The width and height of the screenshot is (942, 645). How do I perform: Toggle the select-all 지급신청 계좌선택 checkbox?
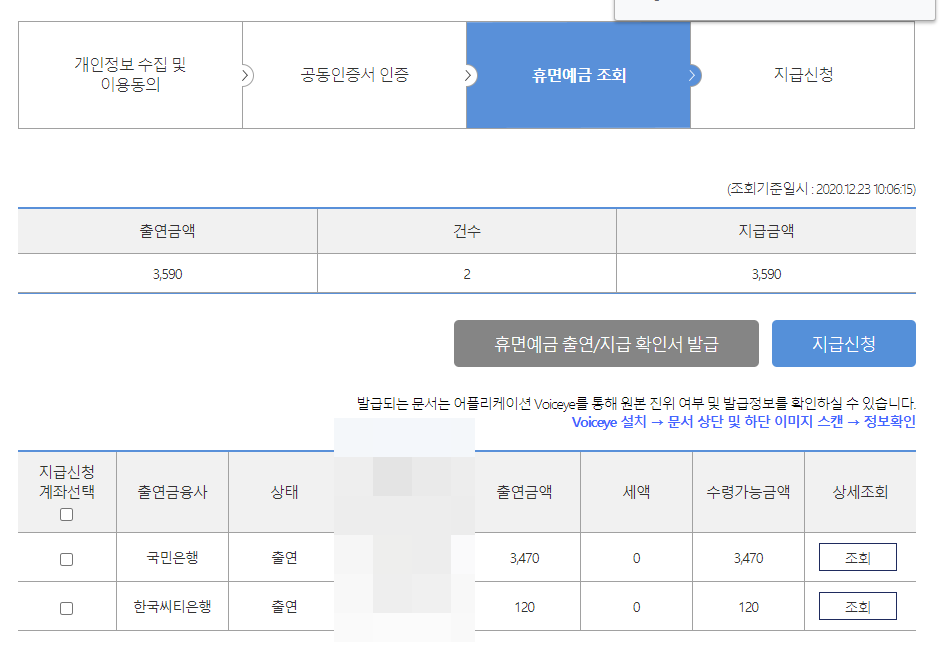[67, 515]
